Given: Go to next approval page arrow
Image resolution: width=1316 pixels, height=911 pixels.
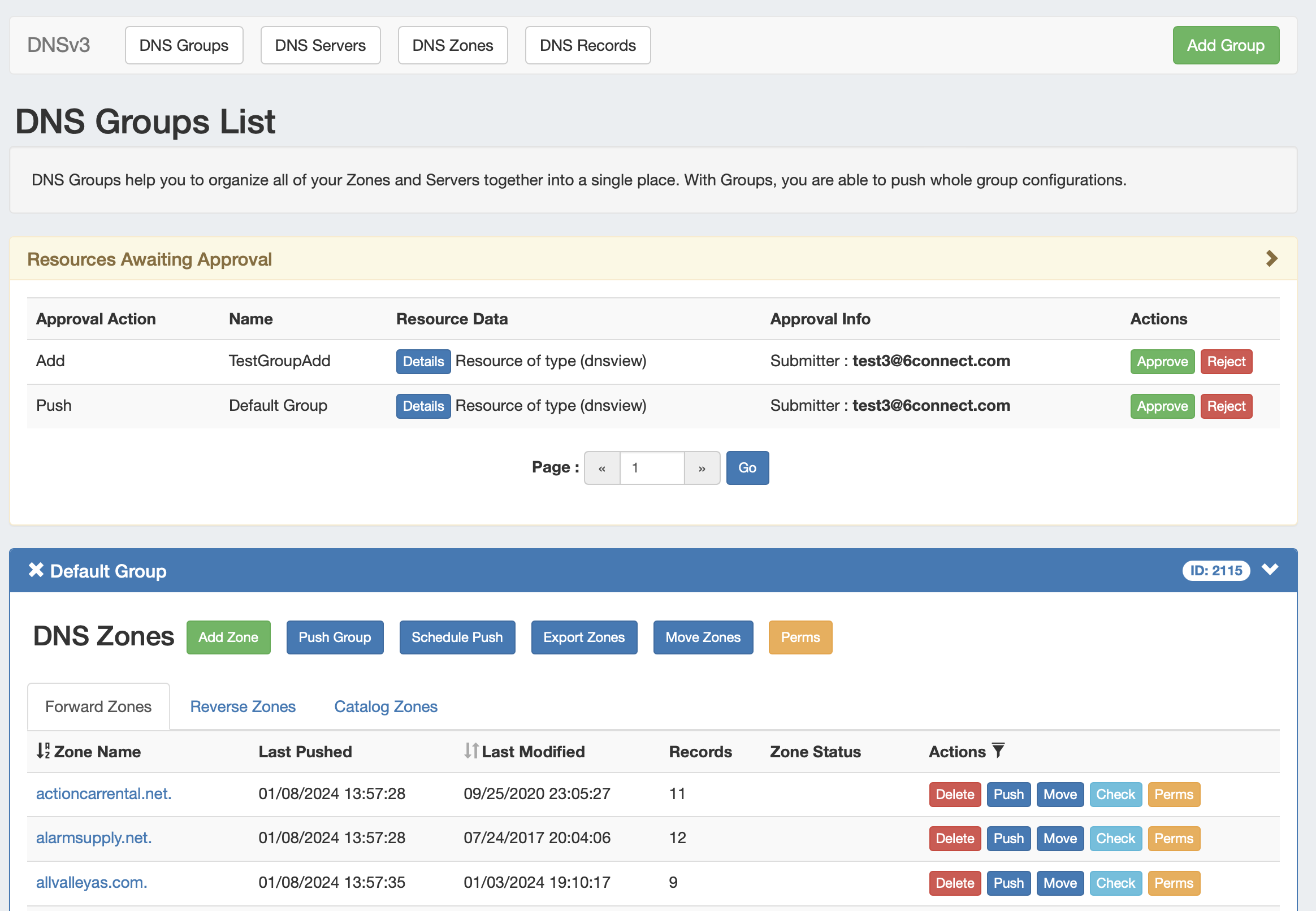Looking at the screenshot, I should [702, 468].
